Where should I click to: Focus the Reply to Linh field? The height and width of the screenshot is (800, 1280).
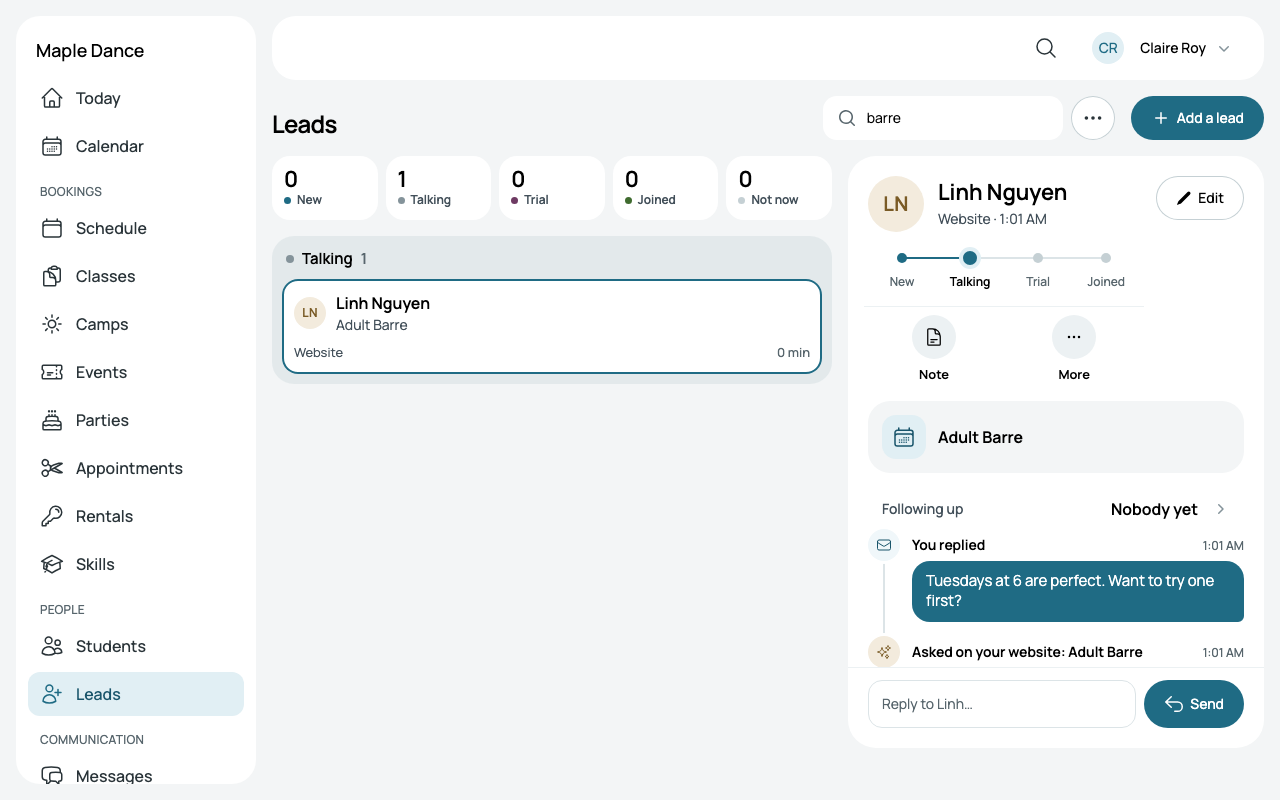click(x=1002, y=704)
